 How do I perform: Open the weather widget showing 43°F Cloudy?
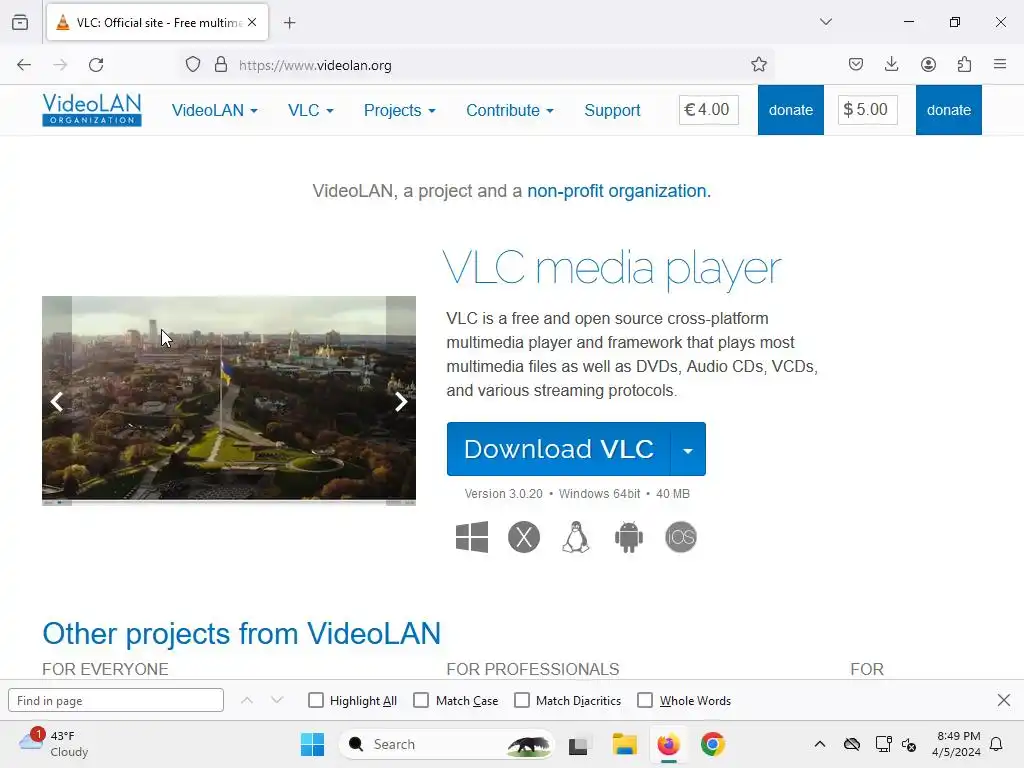[x=54, y=744]
